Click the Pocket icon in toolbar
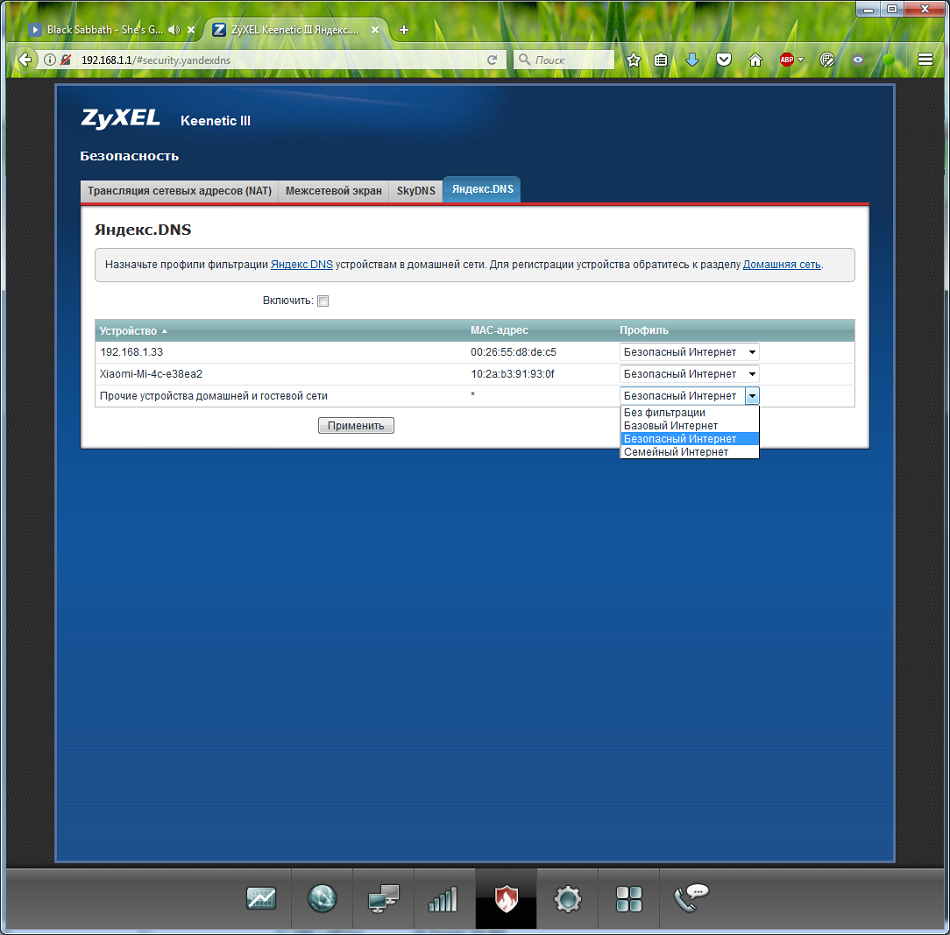The height and width of the screenshot is (935, 950). tap(724, 59)
